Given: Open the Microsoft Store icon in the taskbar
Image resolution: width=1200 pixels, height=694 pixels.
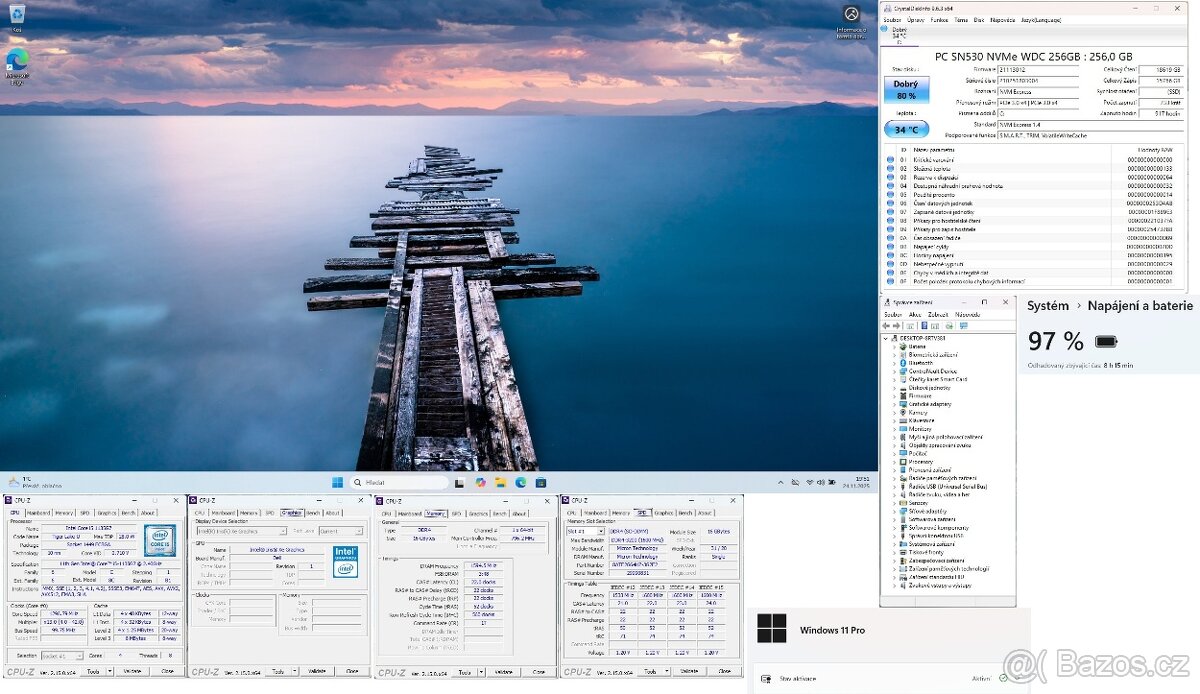Looking at the screenshot, I should (x=540, y=482).
